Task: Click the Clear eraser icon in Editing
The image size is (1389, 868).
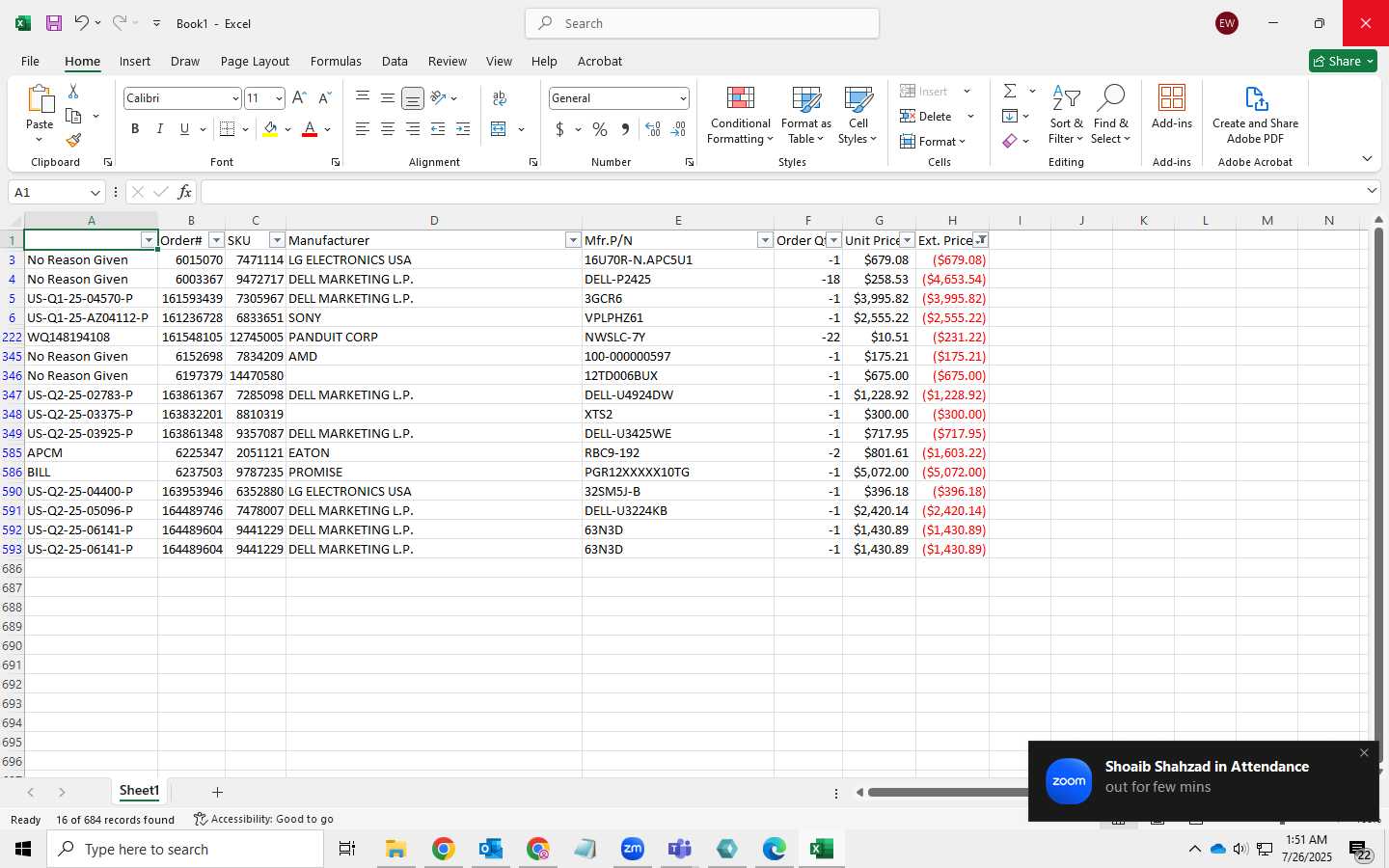Action: click(1010, 141)
